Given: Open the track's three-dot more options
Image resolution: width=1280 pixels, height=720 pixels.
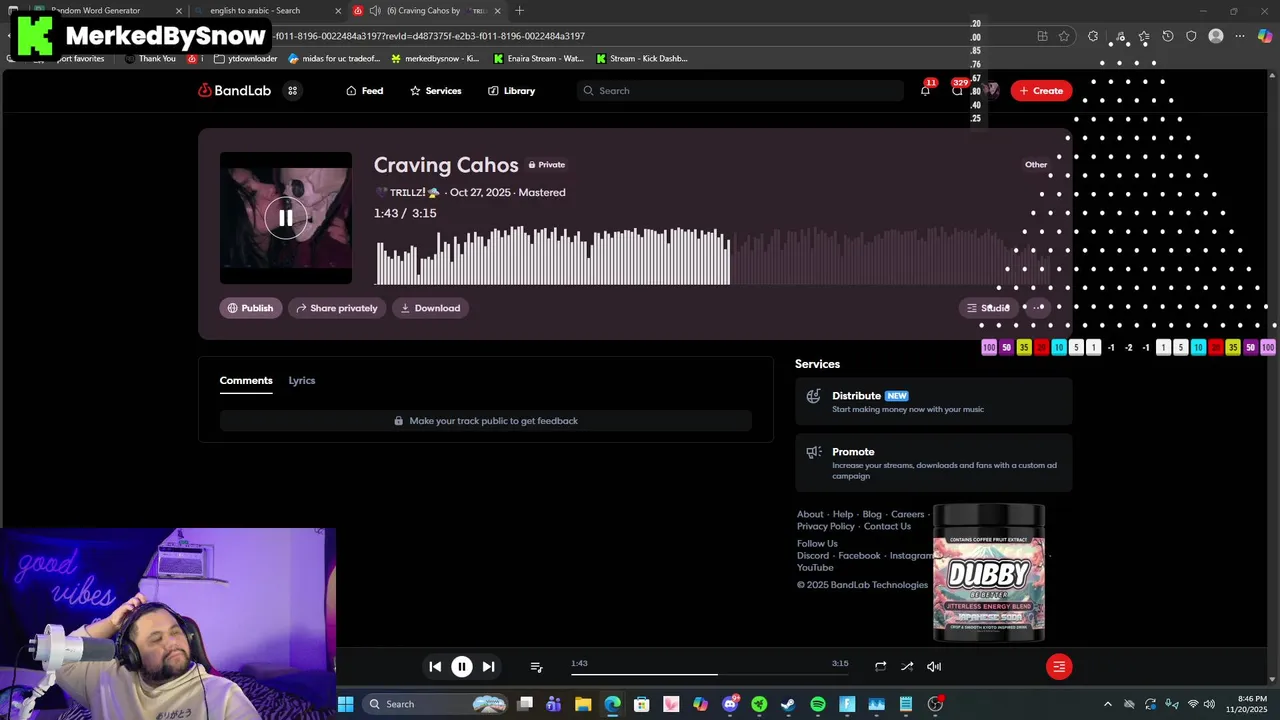Looking at the screenshot, I should 1038,308.
